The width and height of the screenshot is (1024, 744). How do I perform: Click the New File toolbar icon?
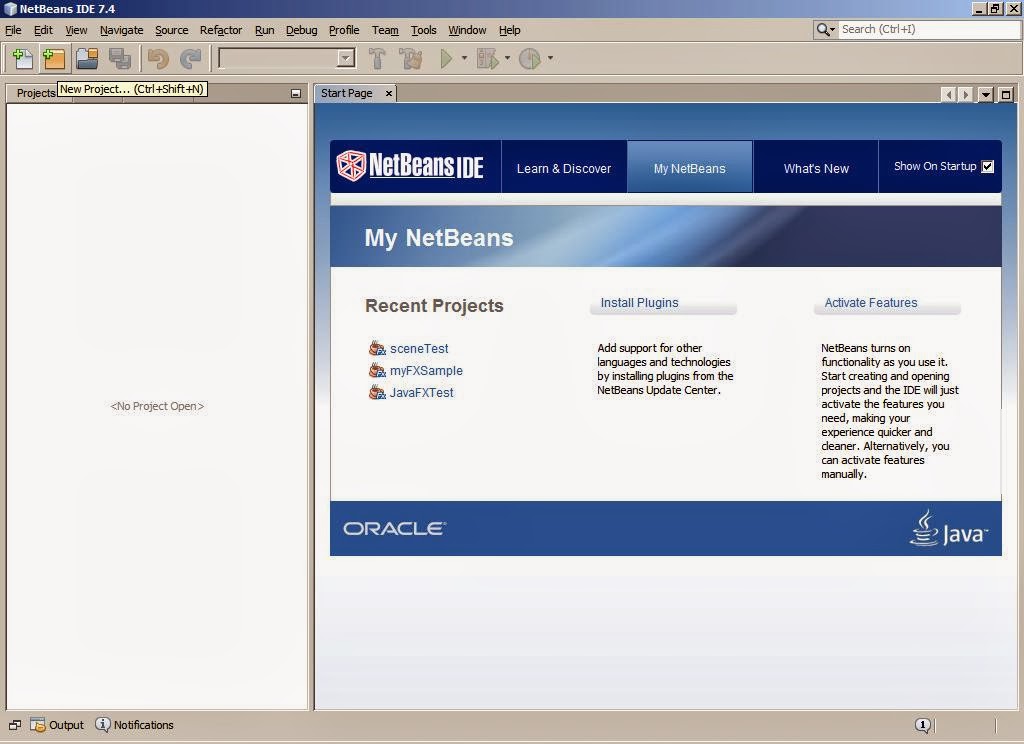pyautogui.click(x=22, y=59)
